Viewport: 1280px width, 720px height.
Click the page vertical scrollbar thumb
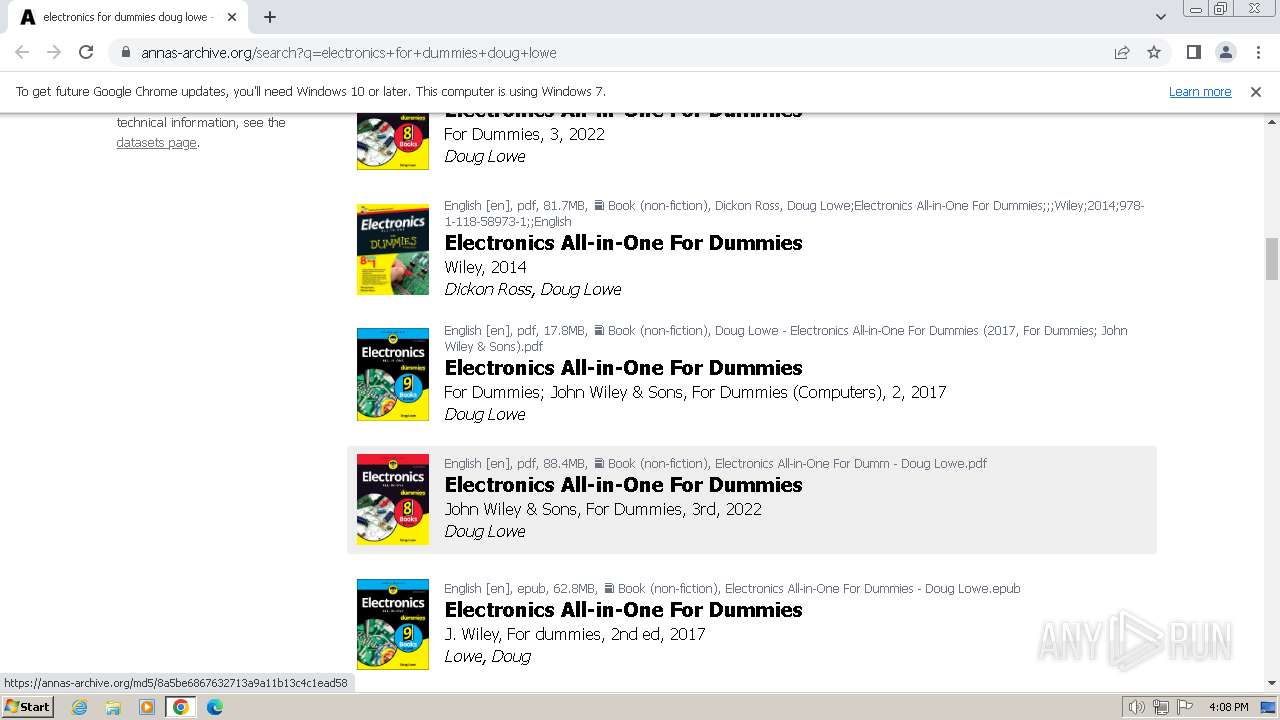pyautogui.click(x=1272, y=259)
